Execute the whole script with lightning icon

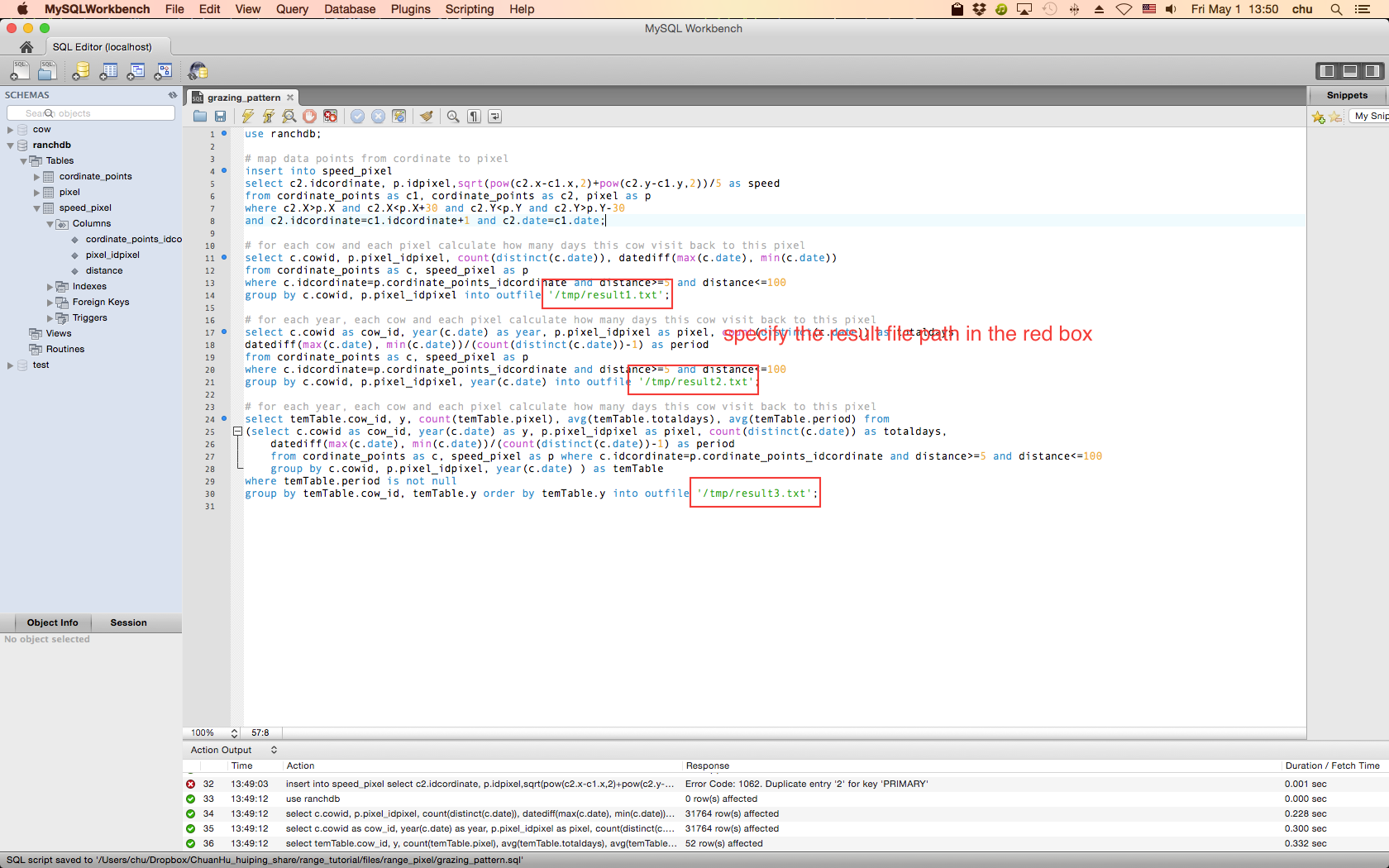pyautogui.click(x=248, y=117)
